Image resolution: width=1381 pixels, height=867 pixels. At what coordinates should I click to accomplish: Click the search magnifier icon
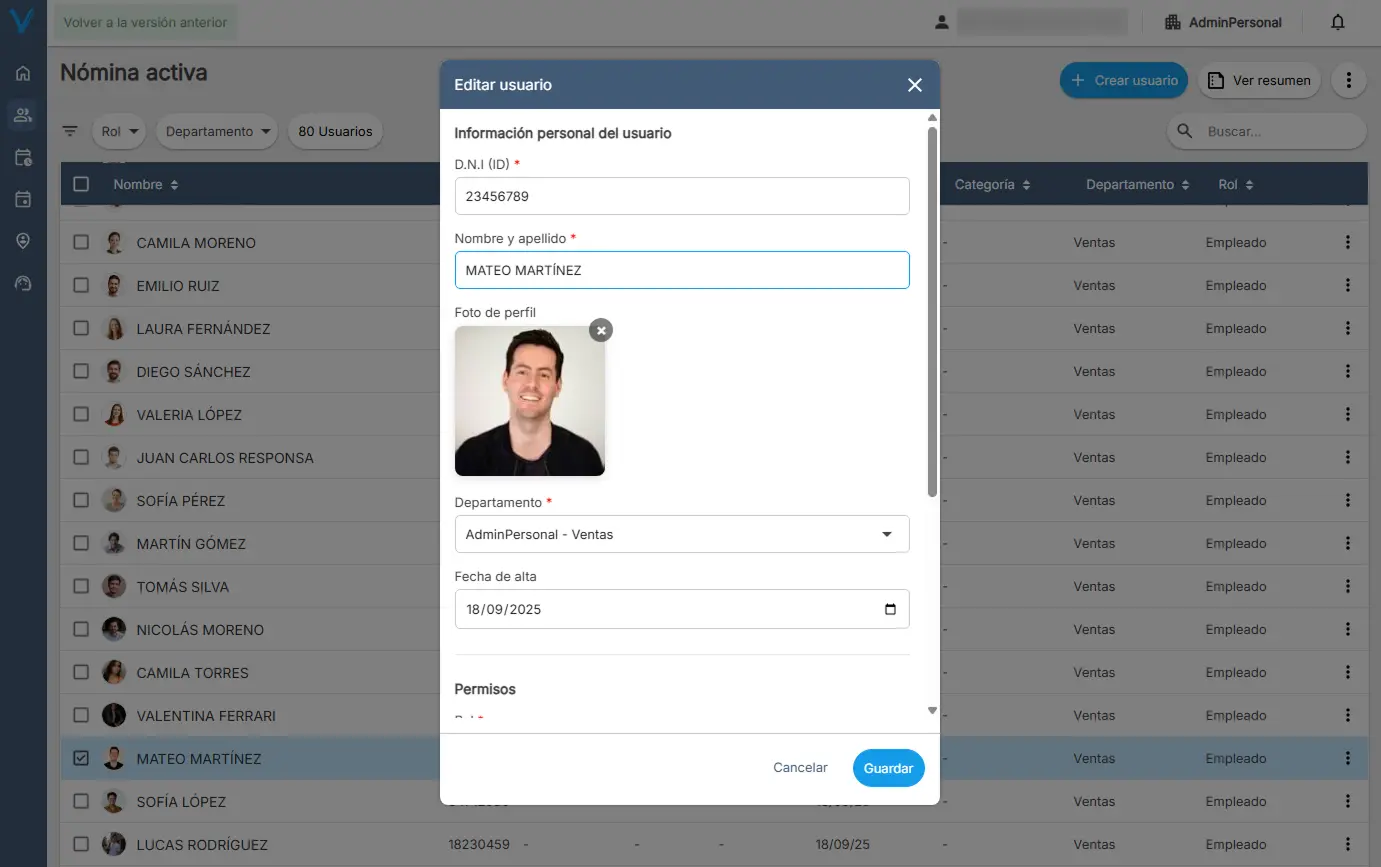(1185, 131)
